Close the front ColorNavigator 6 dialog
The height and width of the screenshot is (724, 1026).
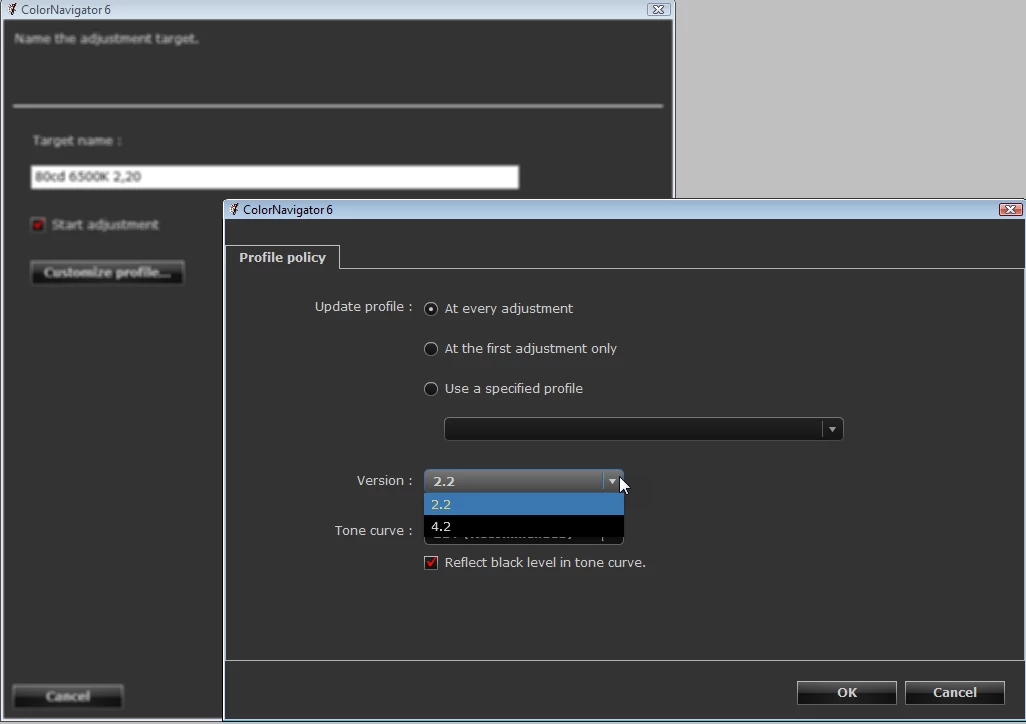point(1010,209)
